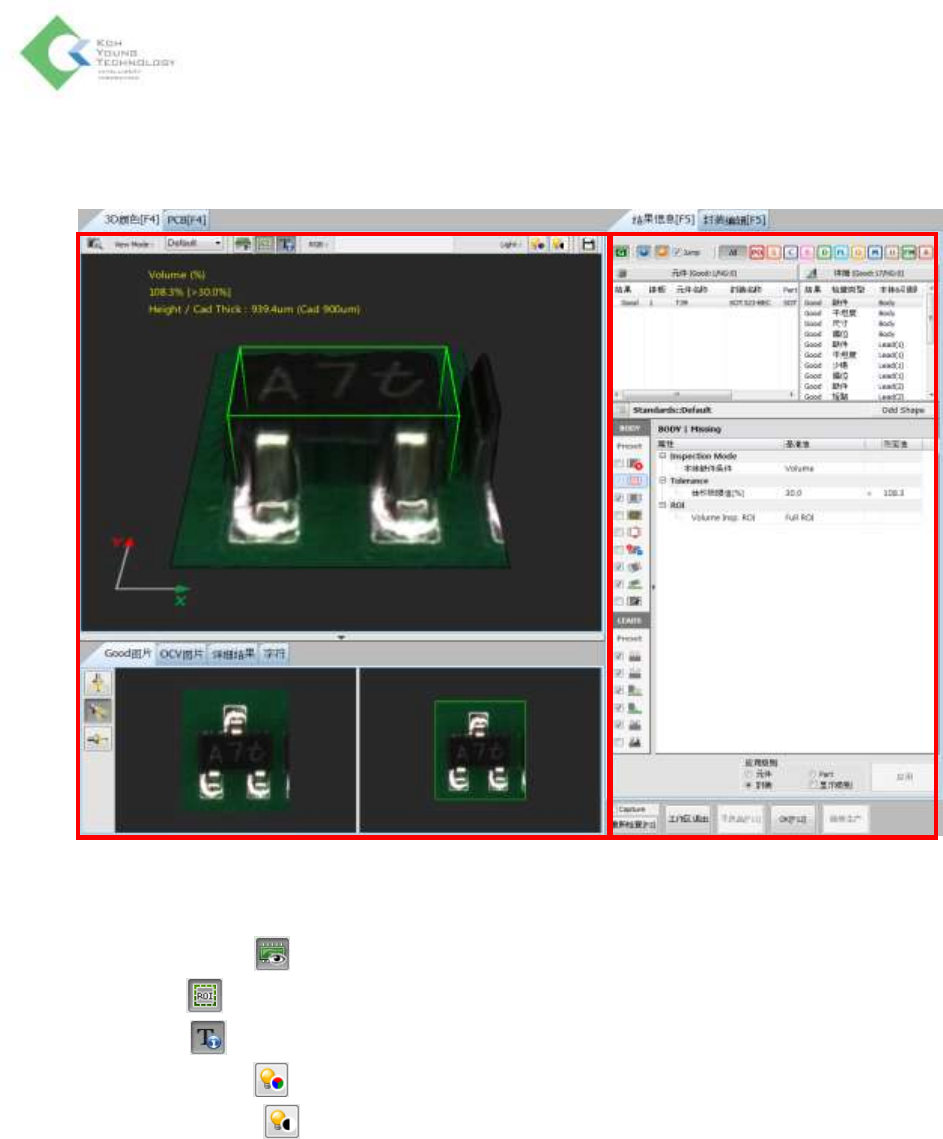Image resolution: width=943 pixels, height=1139 pixels.
Task: Open the View Mode Default dropdown
Action: tap(194, 244)
